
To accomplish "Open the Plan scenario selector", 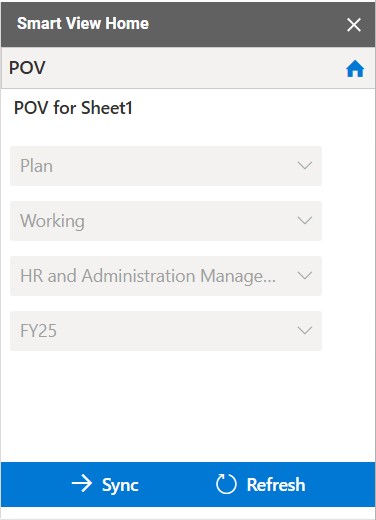I will 166,166.
